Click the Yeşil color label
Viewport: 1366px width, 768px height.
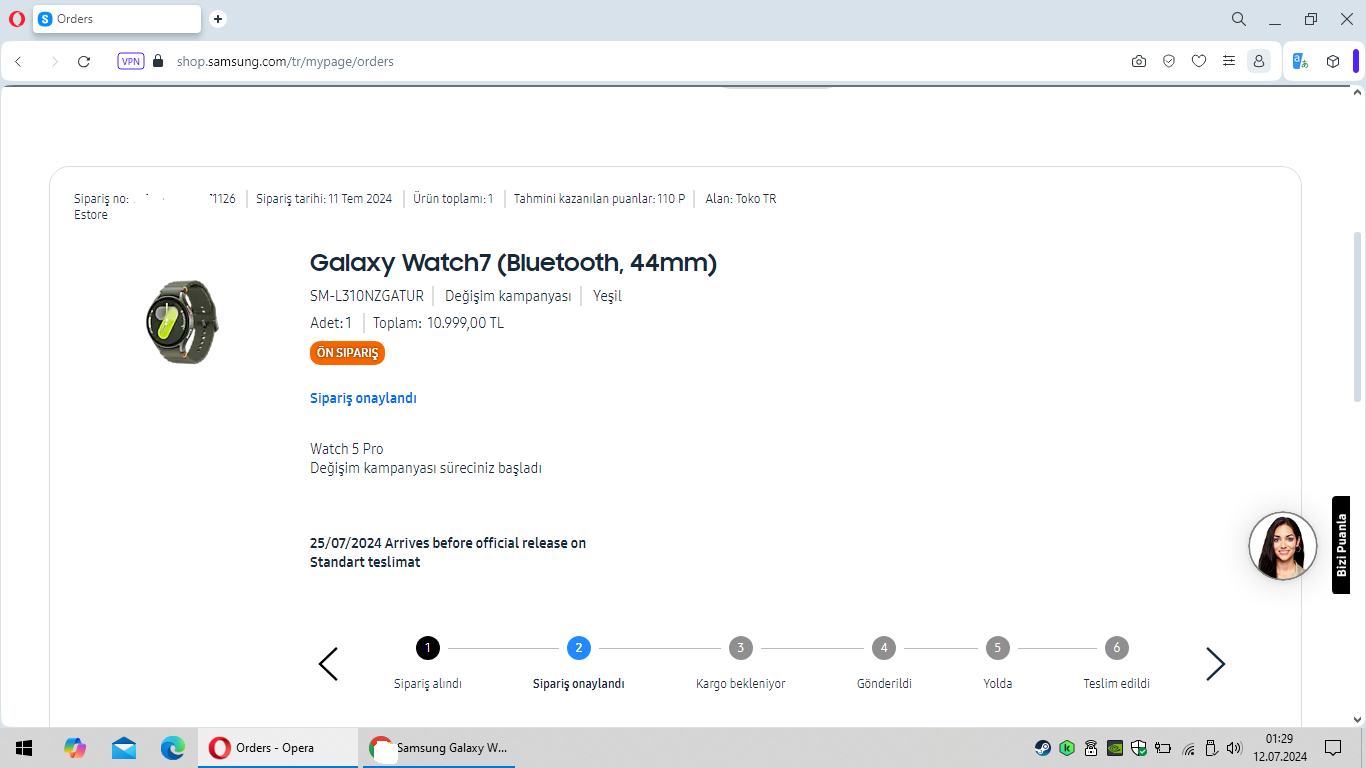pos(607,296)
